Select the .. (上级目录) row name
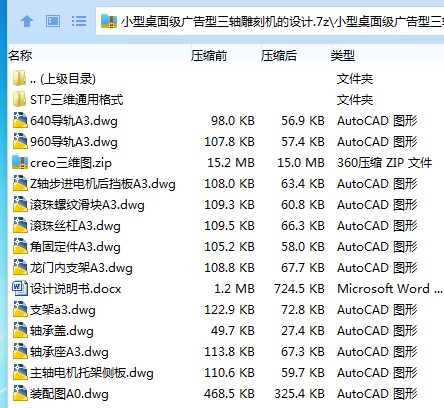The image size is (444, 408). (x=63, y=79)
